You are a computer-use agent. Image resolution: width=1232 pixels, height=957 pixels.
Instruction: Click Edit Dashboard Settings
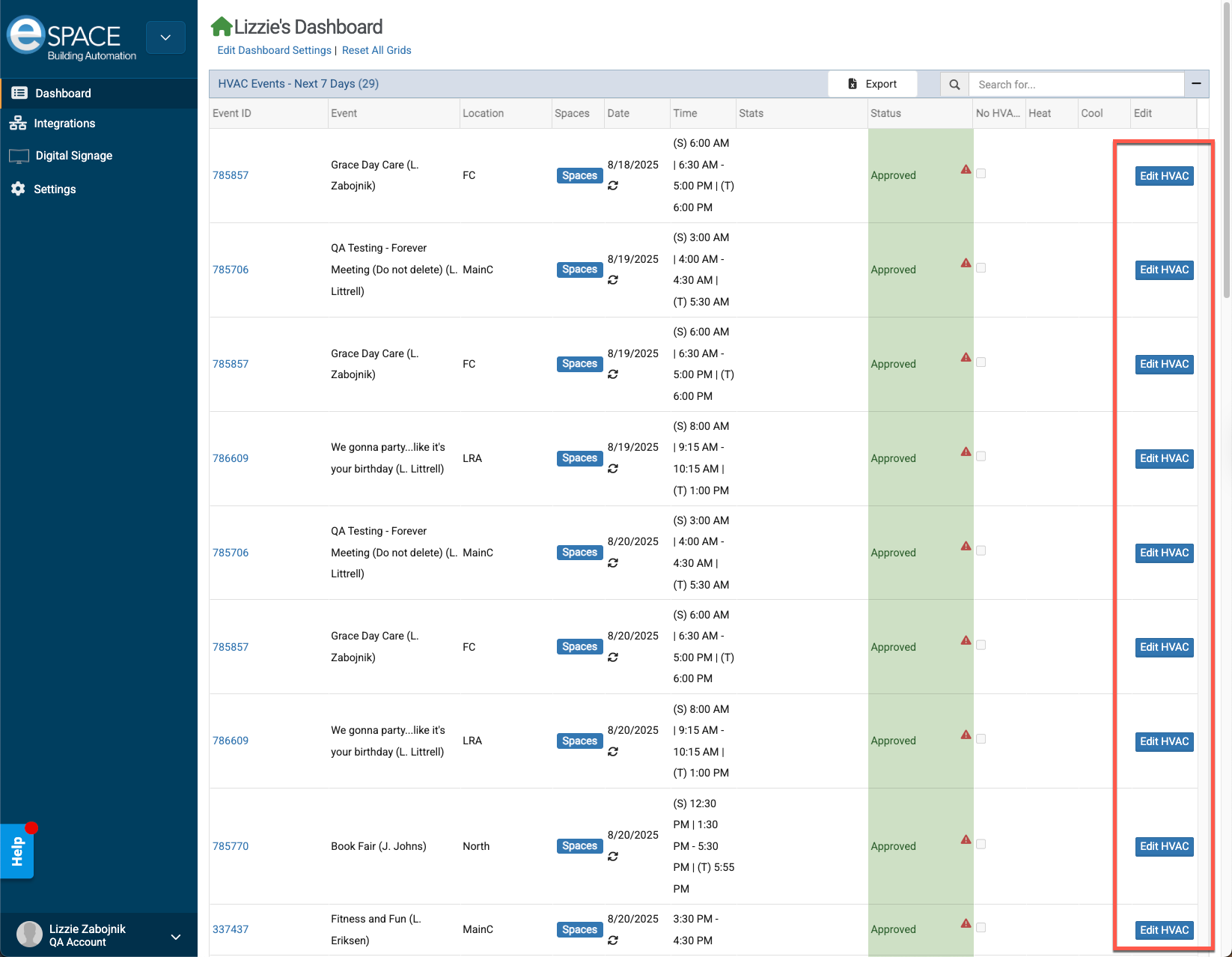tap(273, 50)
